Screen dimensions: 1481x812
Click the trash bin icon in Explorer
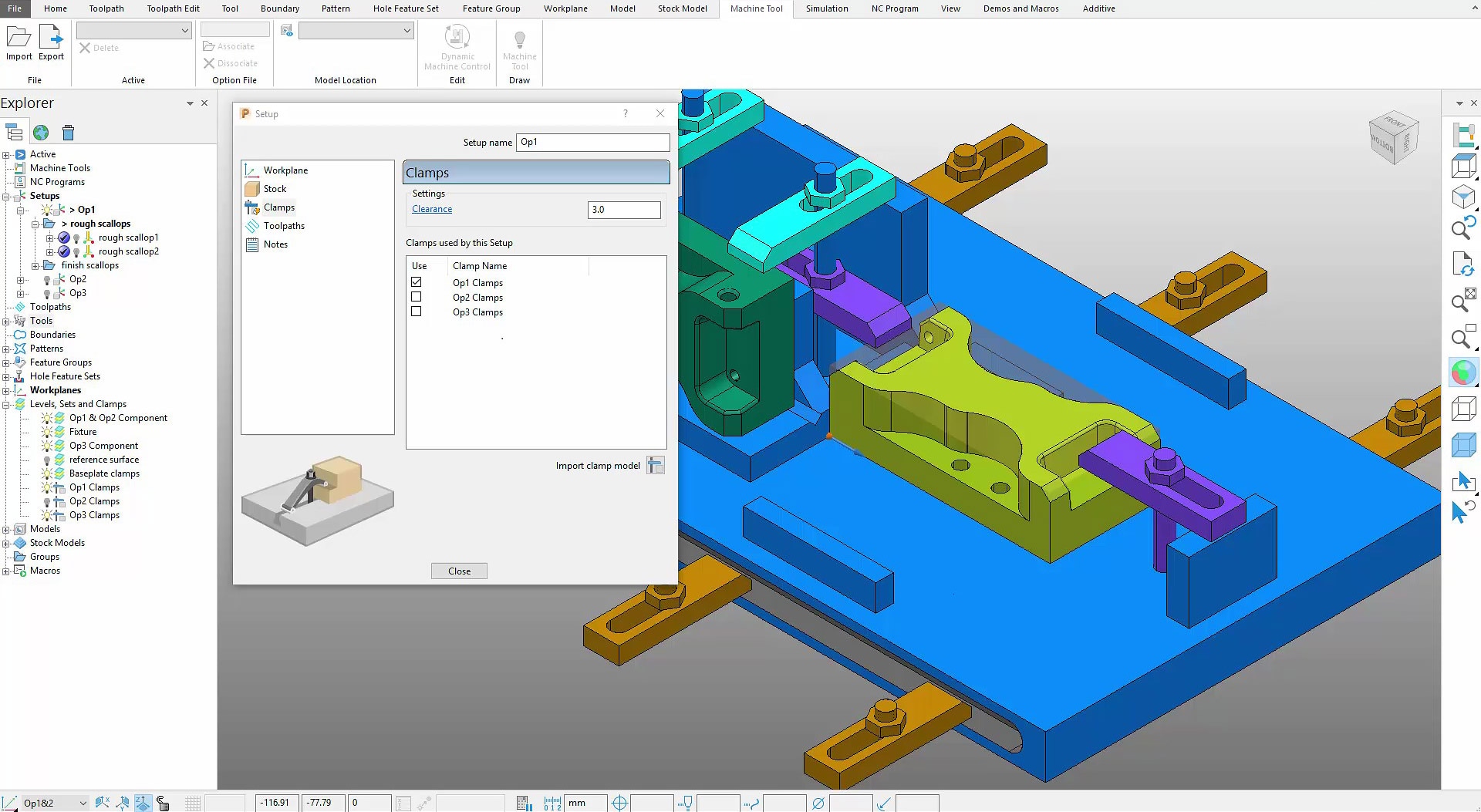[x=68, y=133]
